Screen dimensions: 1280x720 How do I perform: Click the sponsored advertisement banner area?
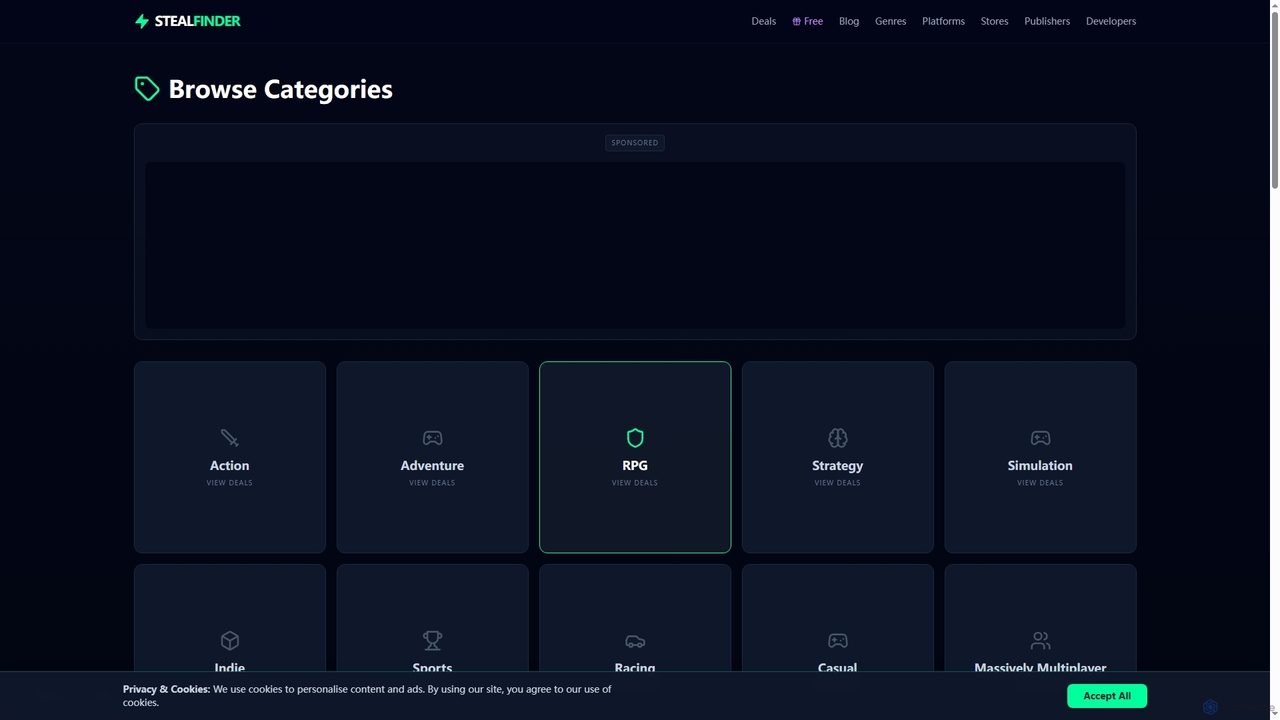(635, 245)
